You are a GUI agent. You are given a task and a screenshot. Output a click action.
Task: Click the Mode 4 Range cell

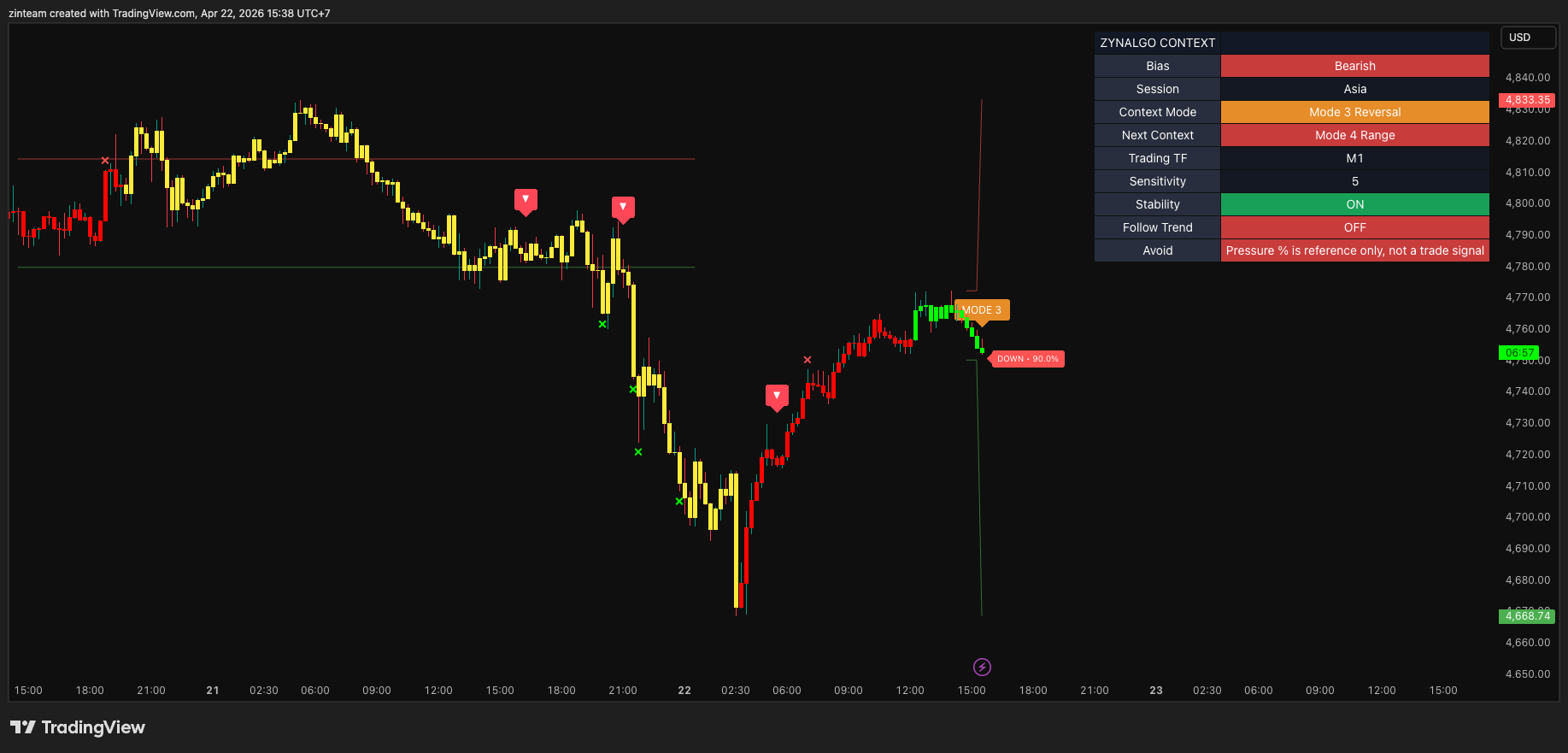coord(1355,135)
